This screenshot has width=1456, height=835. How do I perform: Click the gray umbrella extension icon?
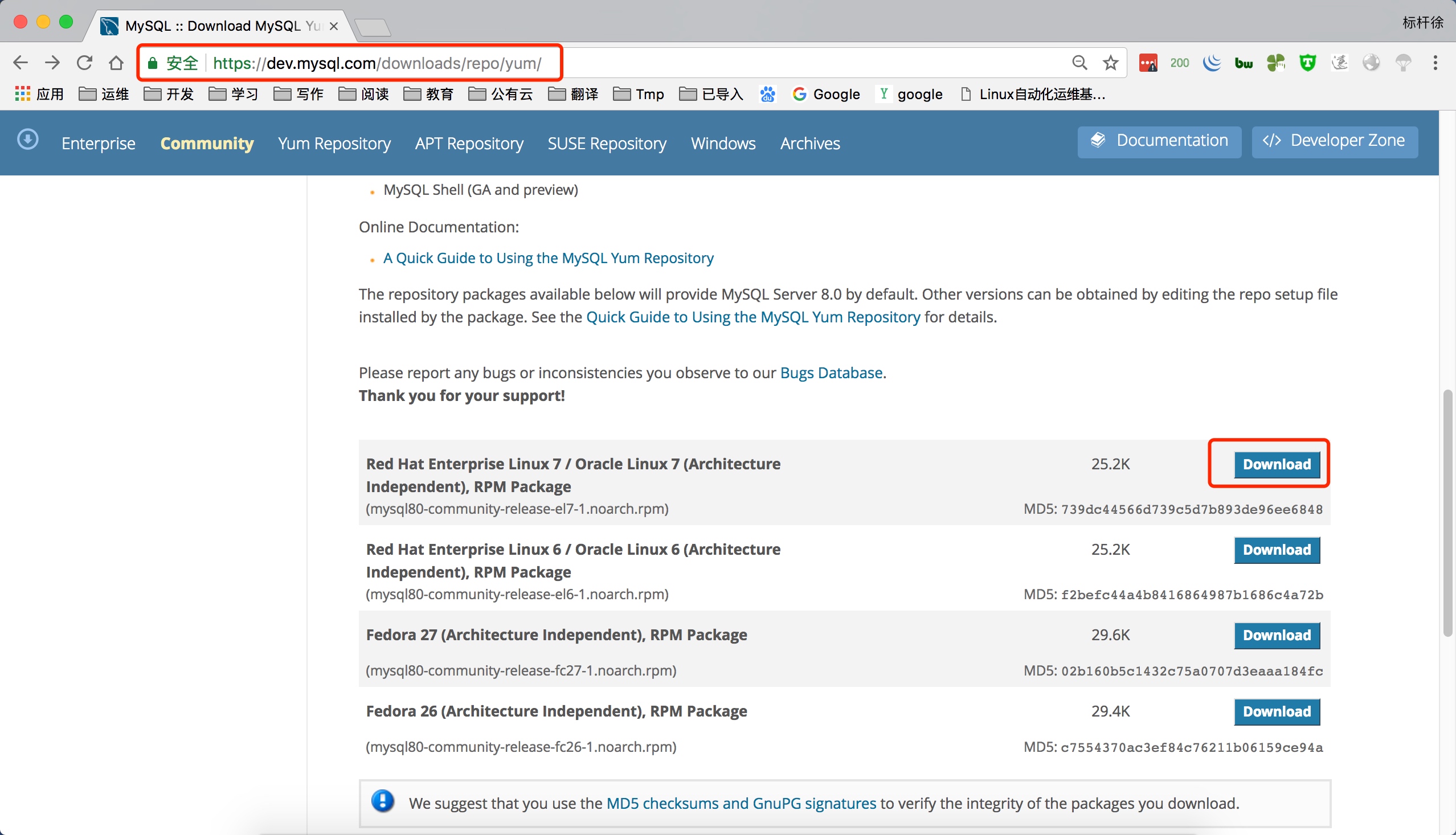coord(1403,63)
